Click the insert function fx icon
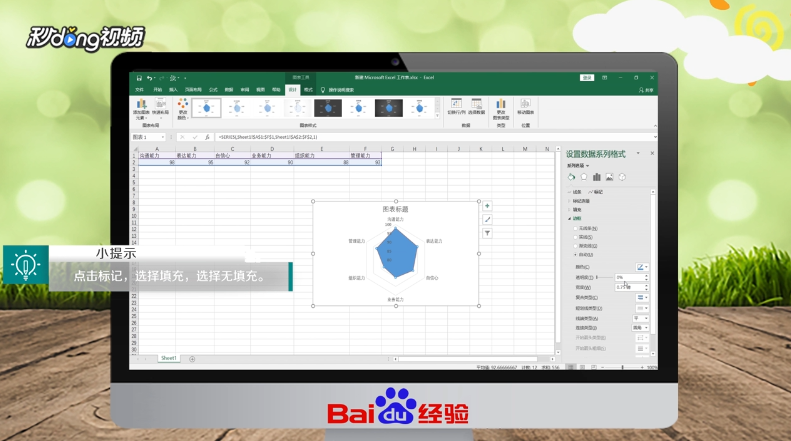The image size is (791, 441). pos(207,137)
